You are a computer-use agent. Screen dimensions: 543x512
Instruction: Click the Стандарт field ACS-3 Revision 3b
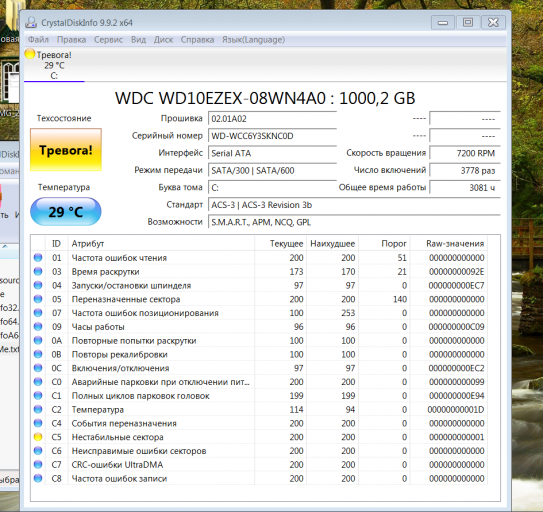tap(354, 205)
